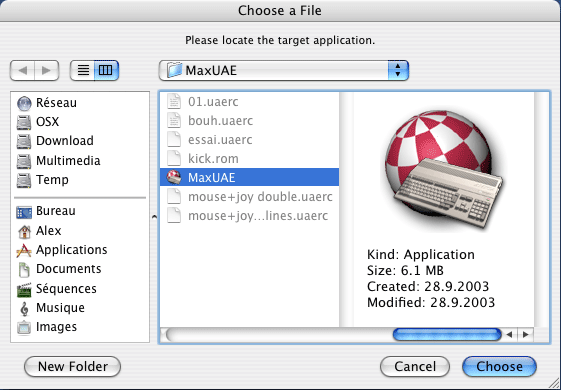
Task: Open the Download volume label
Action: (x=65, y=141)
